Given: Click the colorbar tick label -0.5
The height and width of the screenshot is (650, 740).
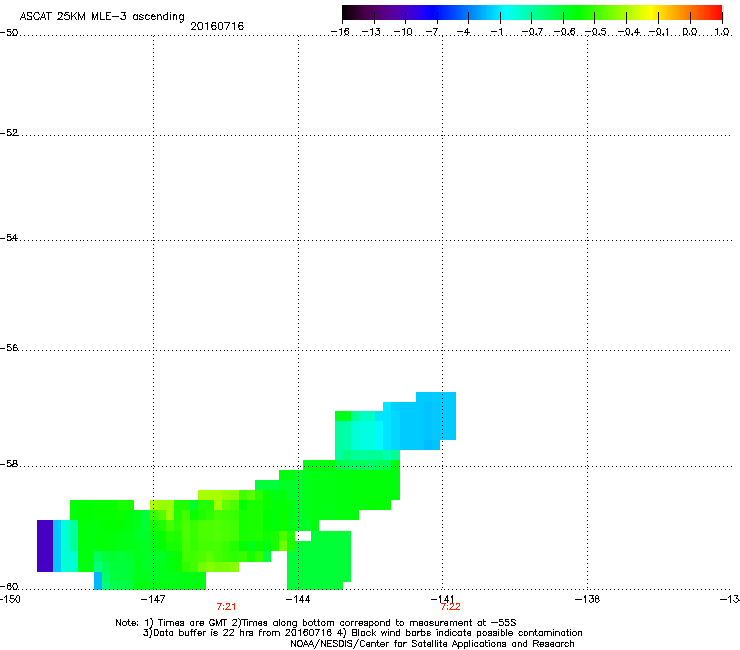Looking at the screenshot, I should click(x=595, y=32).
